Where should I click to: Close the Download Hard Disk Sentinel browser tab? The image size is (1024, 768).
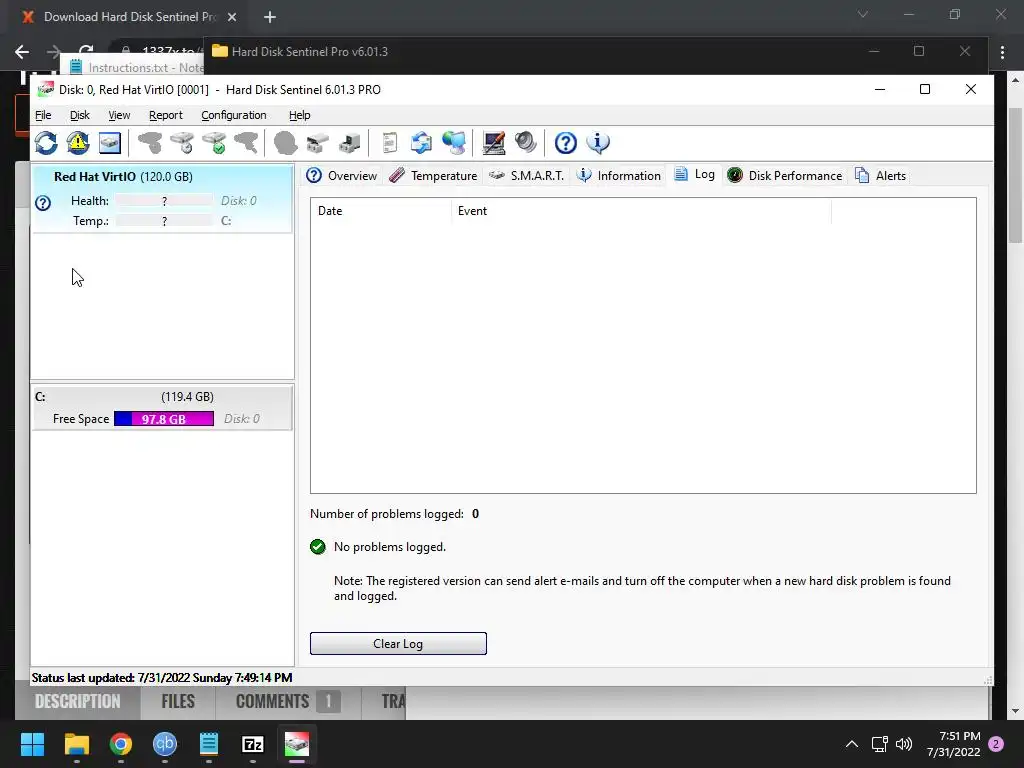click(232, 17)
